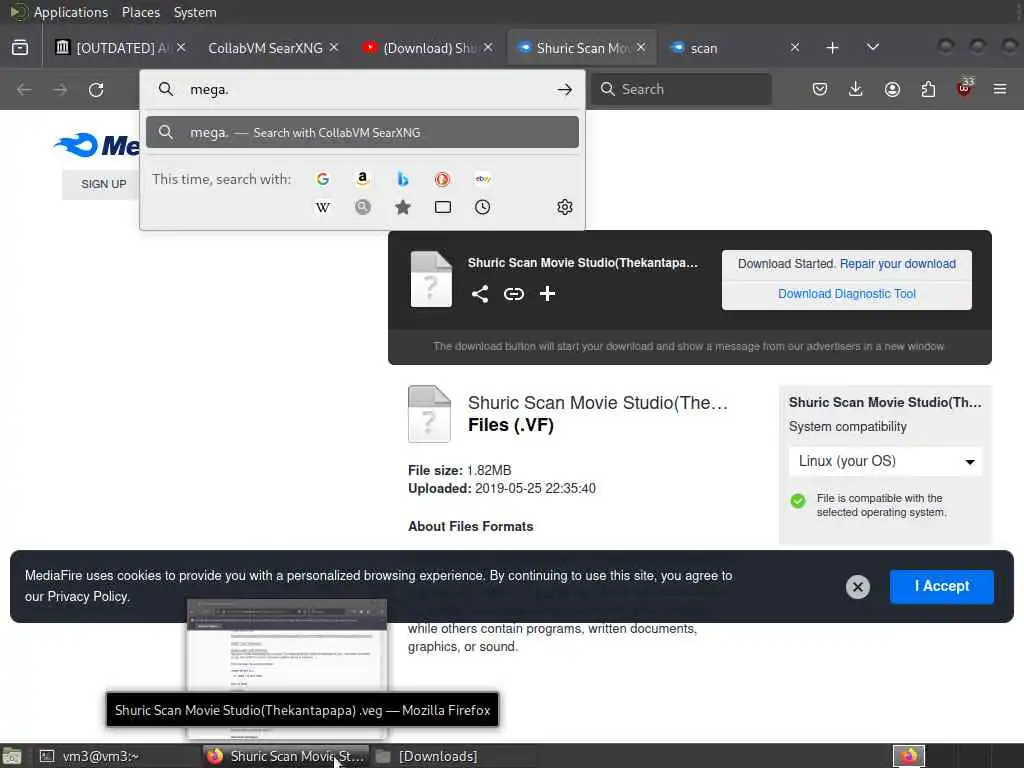This screenshot has width=1024, height=768.
Task: Open extensions puzzle icon
Action: [928, 89]
